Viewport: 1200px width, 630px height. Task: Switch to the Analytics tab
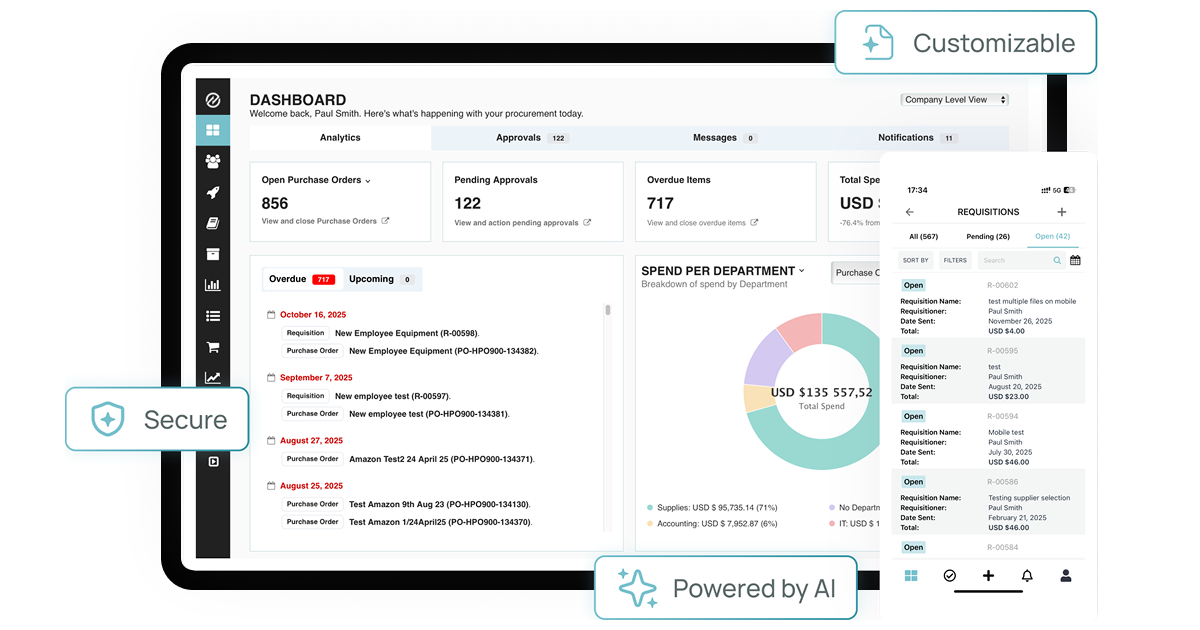pos(340,138)
